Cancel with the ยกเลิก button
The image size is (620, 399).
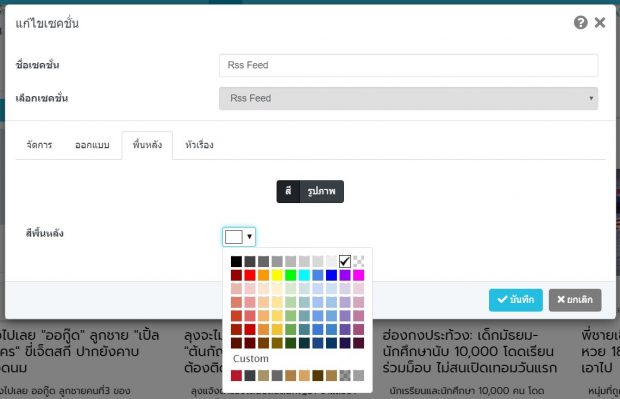point(575,300)
